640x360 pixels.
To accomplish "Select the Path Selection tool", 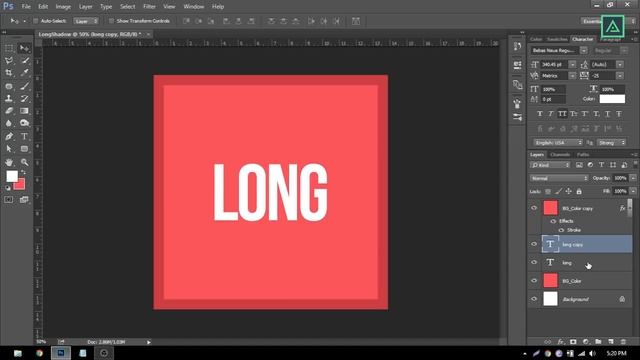I will click(9, 149).
